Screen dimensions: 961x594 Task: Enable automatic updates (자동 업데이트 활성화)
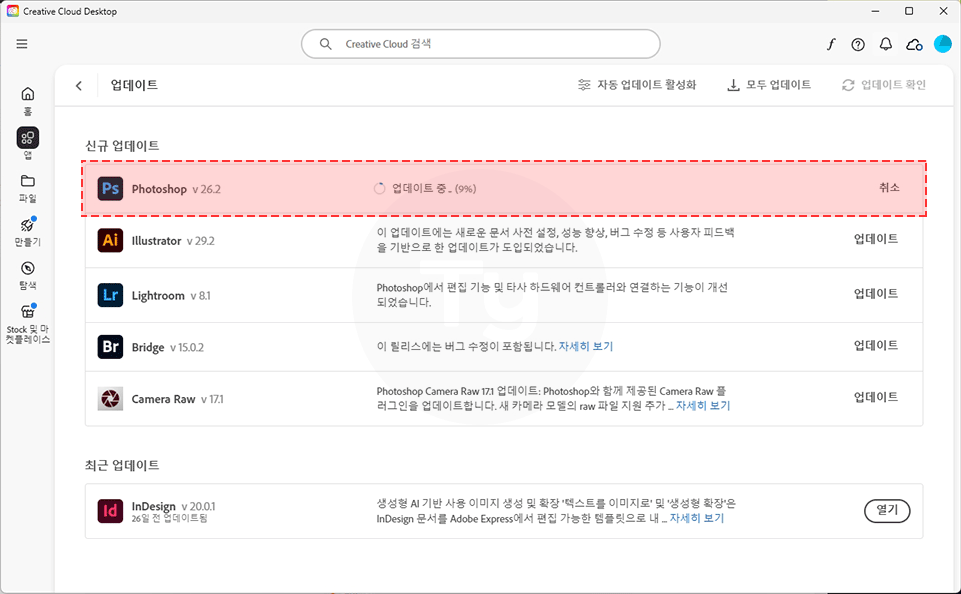point(637,85)
